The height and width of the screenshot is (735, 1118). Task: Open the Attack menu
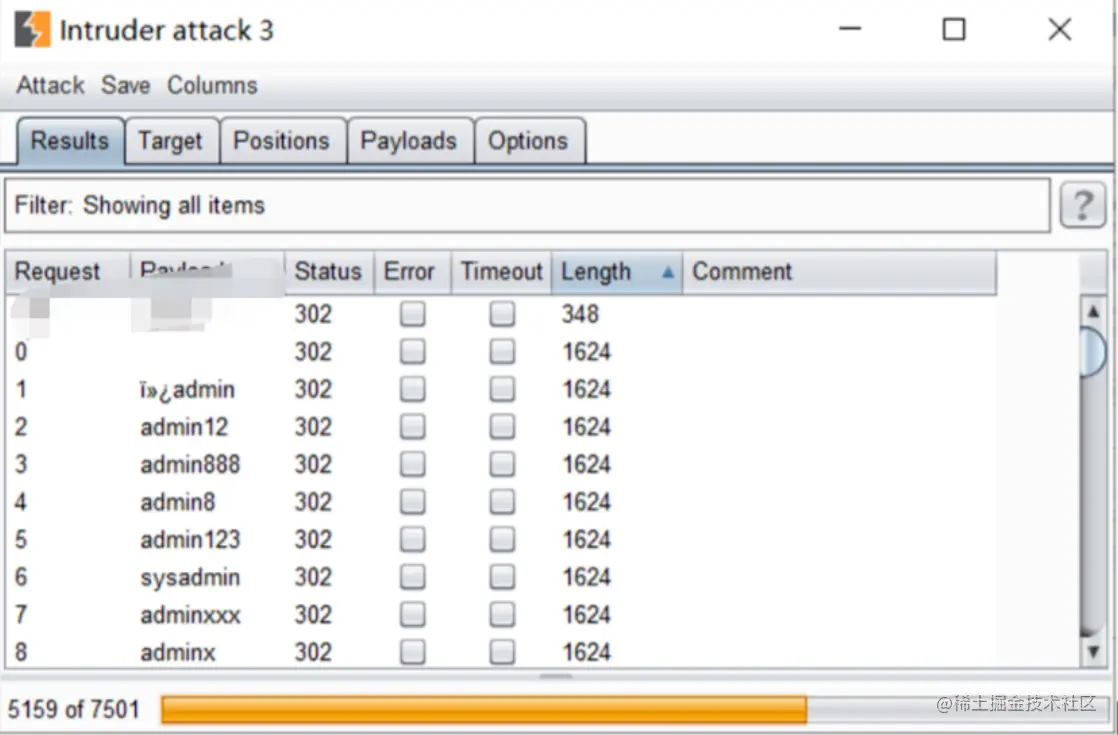click(50, 86)
